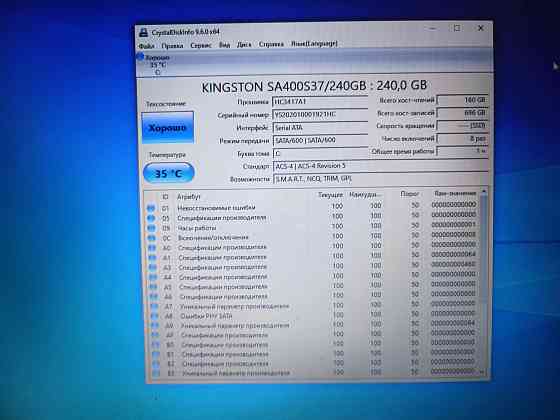Image resolution: width=560 pixels, height=420 pixels.
Task: Click the raw value 000000000001 of Часы работы
Action: click(x=454, y=225)
